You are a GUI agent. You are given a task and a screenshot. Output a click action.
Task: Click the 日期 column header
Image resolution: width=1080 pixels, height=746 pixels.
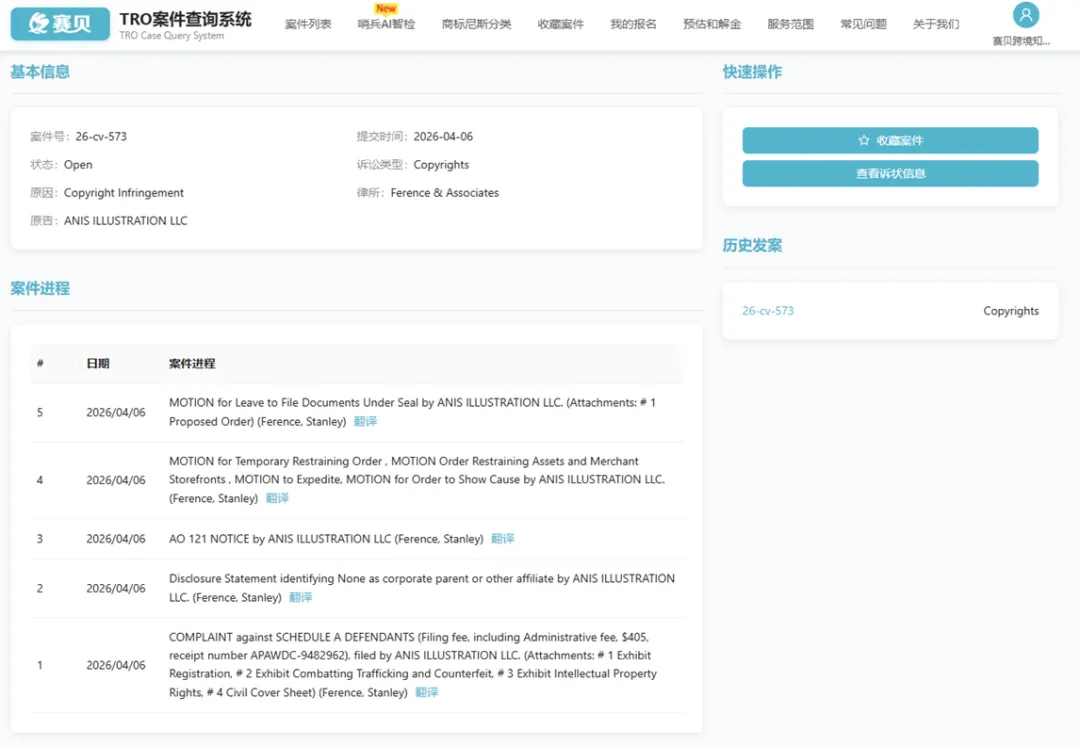point(98,363)
